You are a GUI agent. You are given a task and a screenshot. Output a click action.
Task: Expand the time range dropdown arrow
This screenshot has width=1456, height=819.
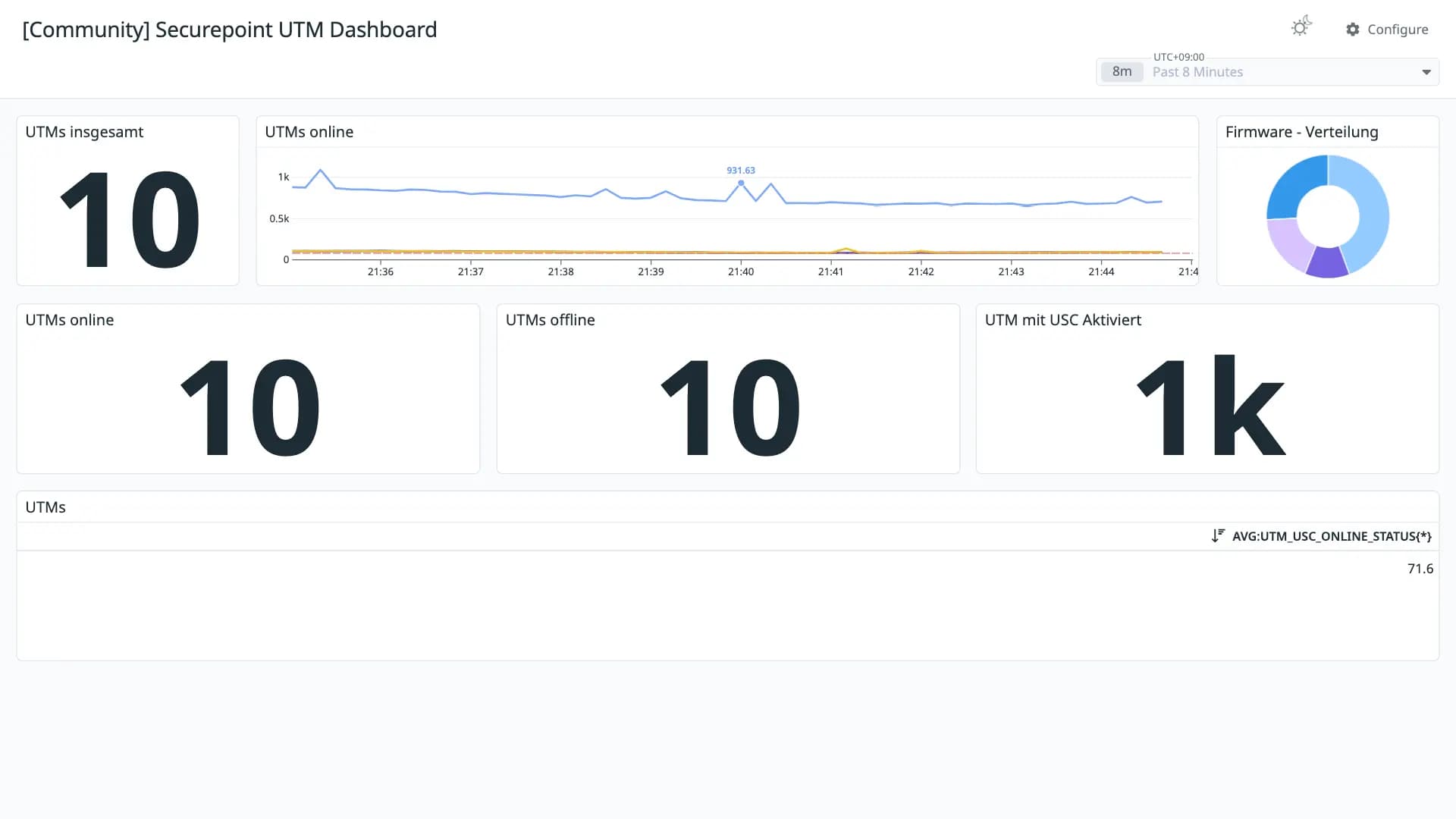coord(1426,72)
